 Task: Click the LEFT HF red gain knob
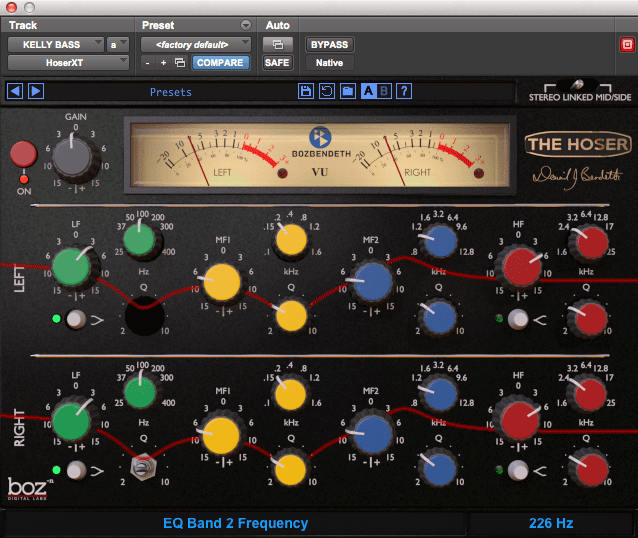521,267
